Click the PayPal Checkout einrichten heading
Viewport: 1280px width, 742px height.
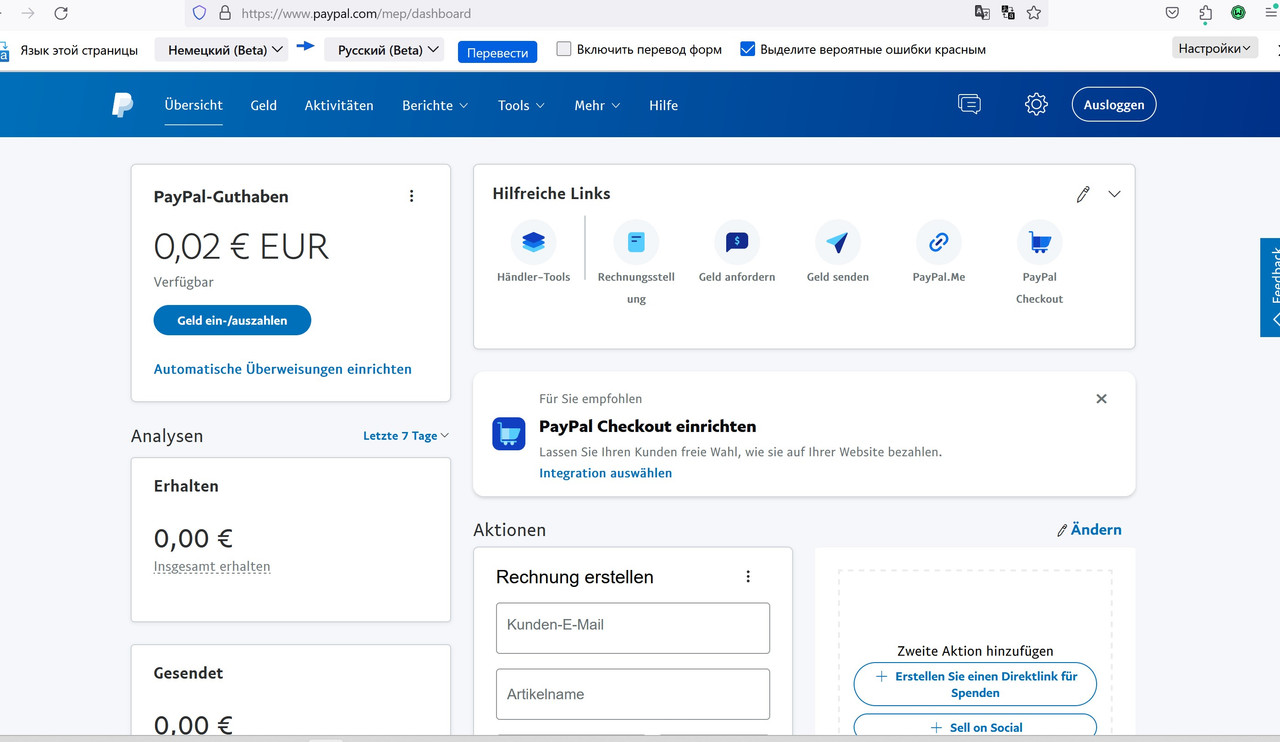647,426
